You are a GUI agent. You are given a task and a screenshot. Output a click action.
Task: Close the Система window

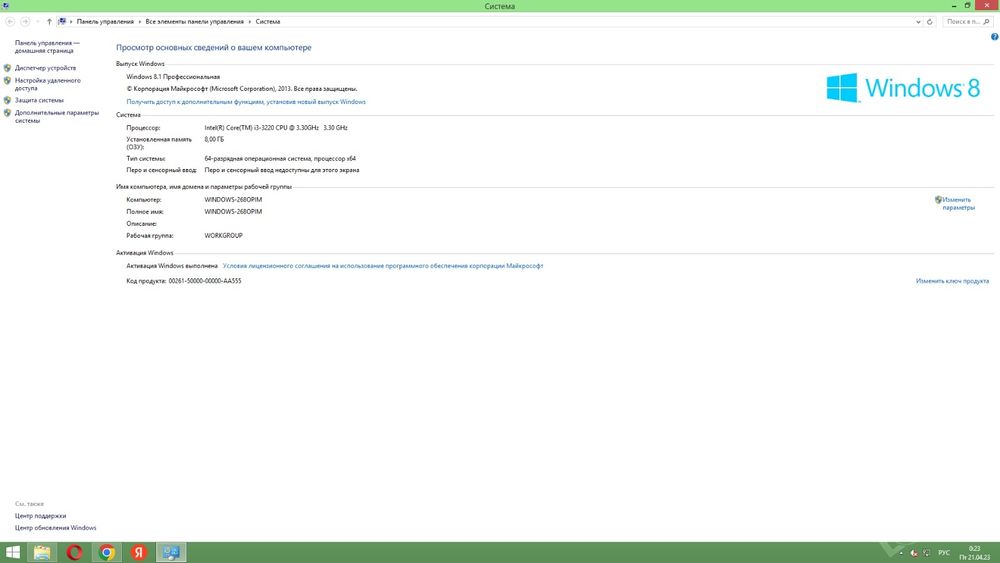[x=987, y=5]
